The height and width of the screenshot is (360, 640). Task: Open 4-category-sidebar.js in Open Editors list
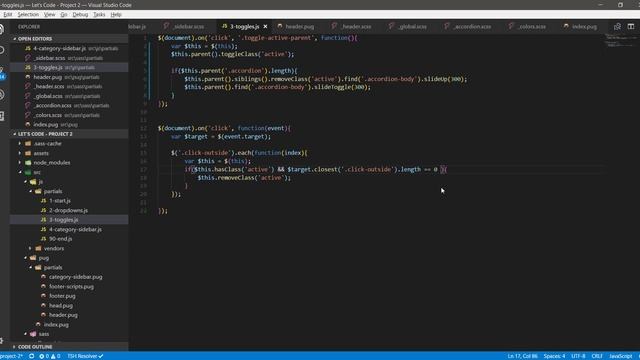pyautogui.click(x=69, y=48)
